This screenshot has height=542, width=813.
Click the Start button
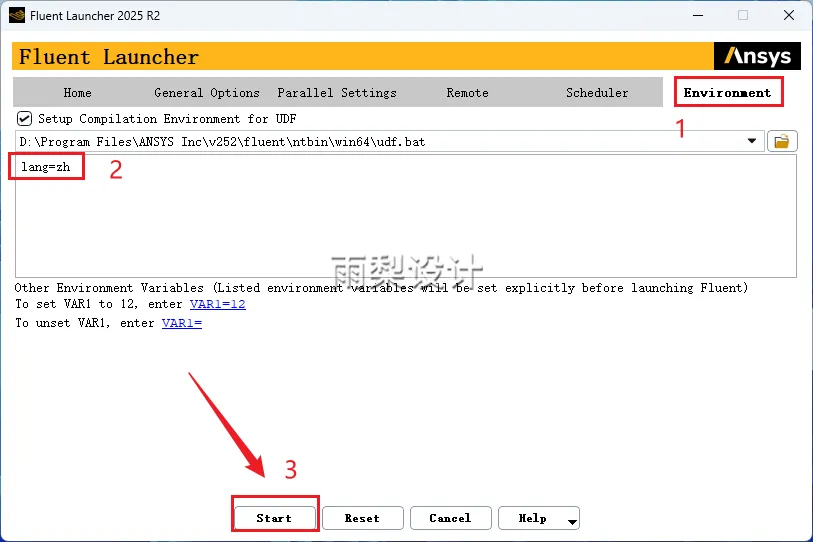[x=274, y=518]
